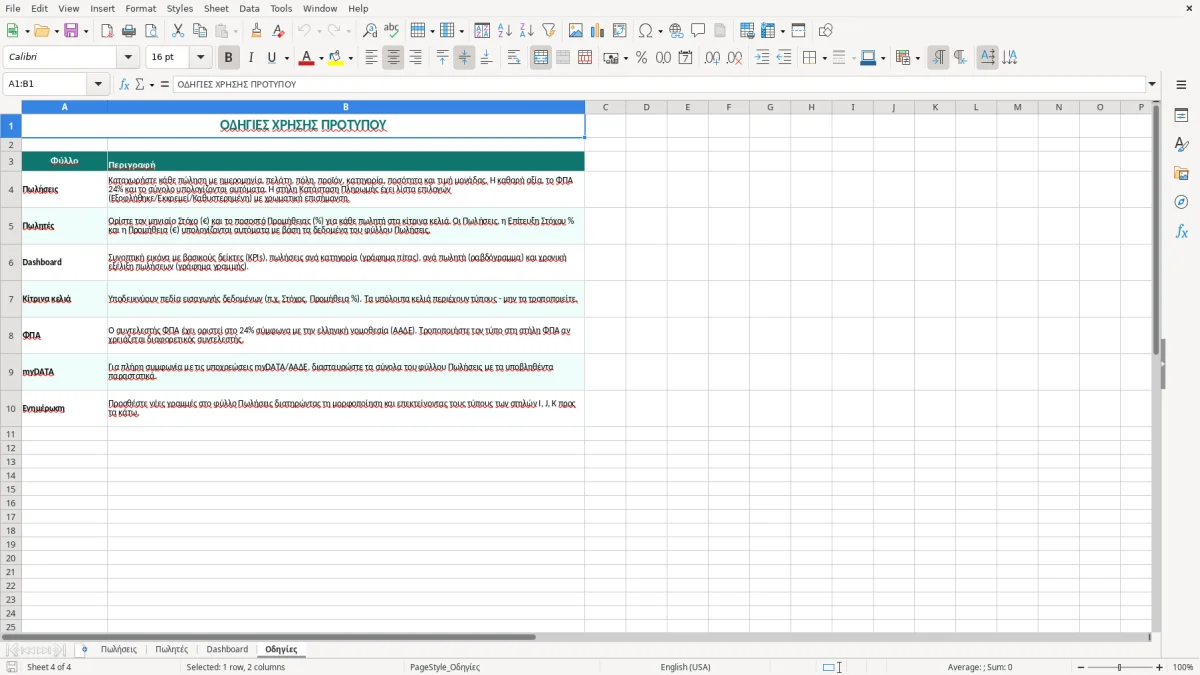Open the sidebar Gallery icon
Image resolution: width=1200 pixels, height=675 pixels.
(x=1181, y=174)
